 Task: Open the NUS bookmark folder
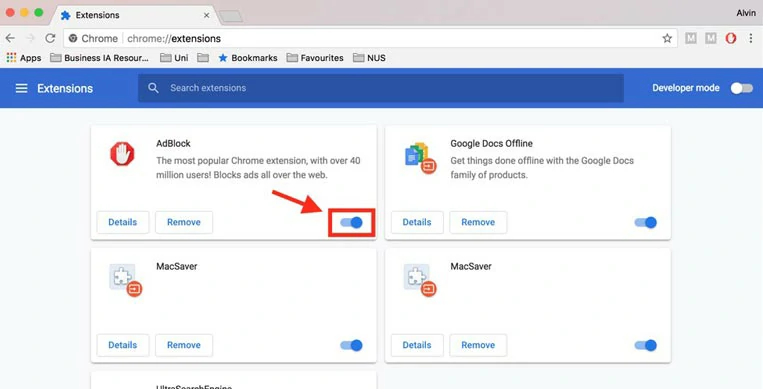click(x=369, y=57)
